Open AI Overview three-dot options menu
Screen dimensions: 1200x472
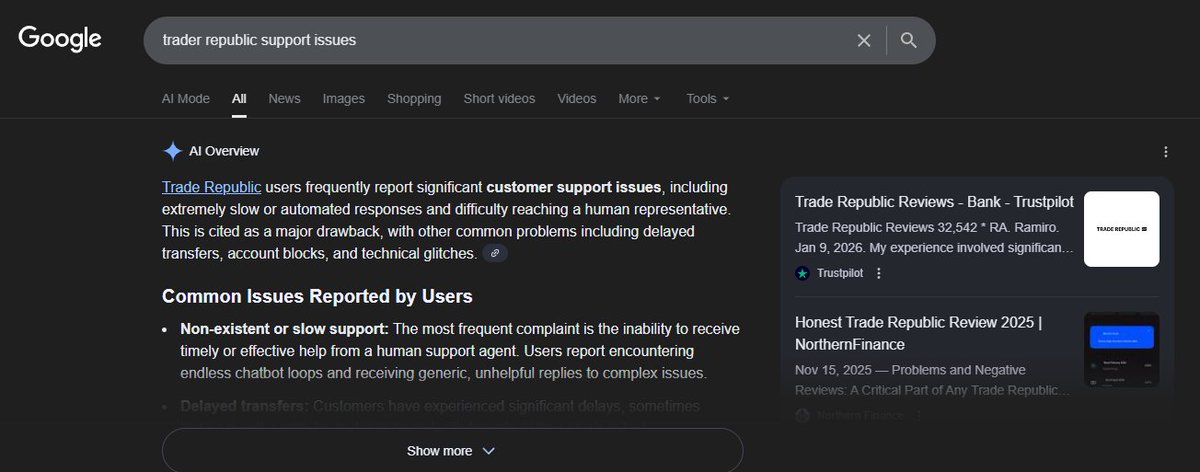[x=1165, y=152]
